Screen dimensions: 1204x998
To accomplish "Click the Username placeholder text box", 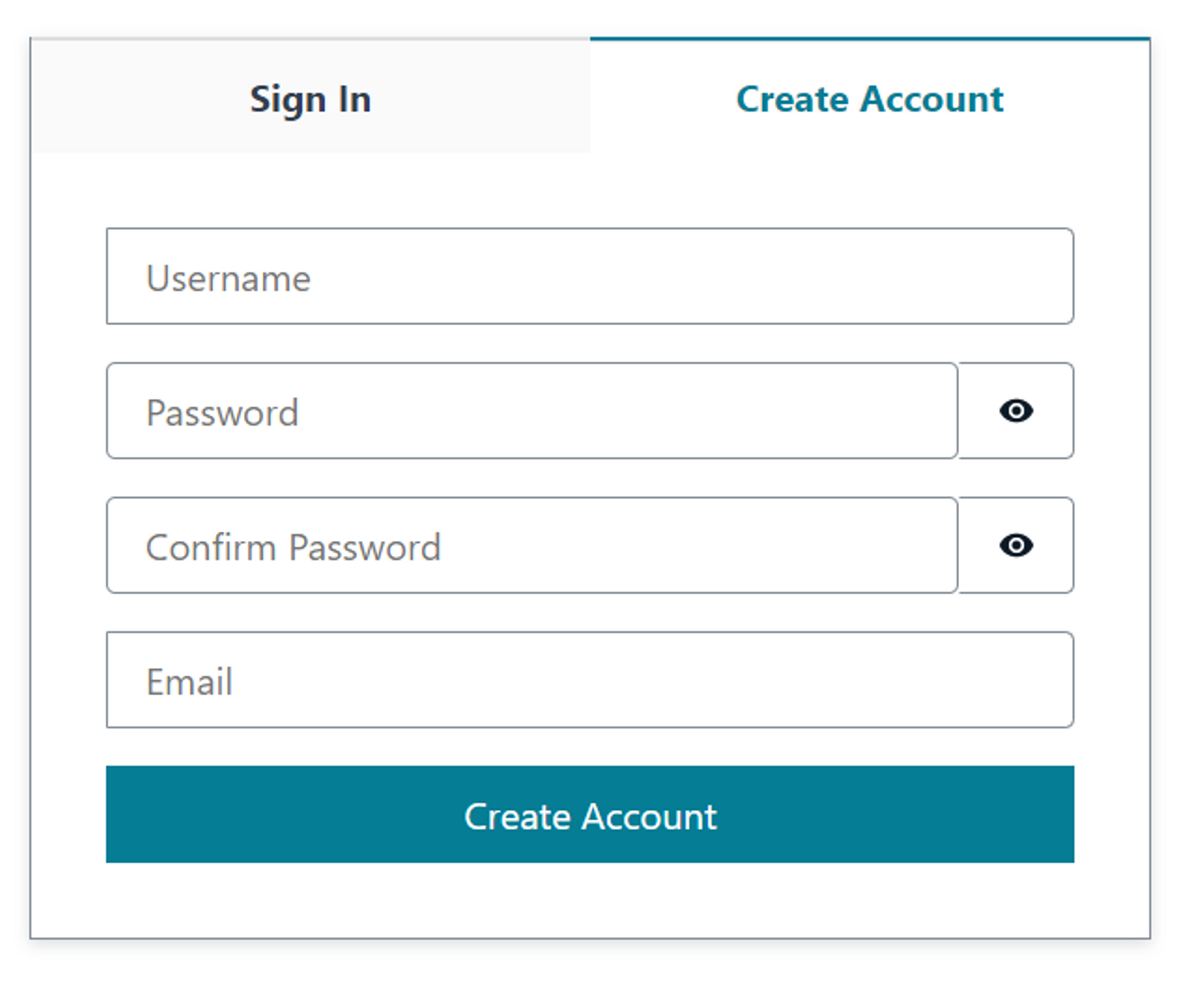I will click(589, 277).
